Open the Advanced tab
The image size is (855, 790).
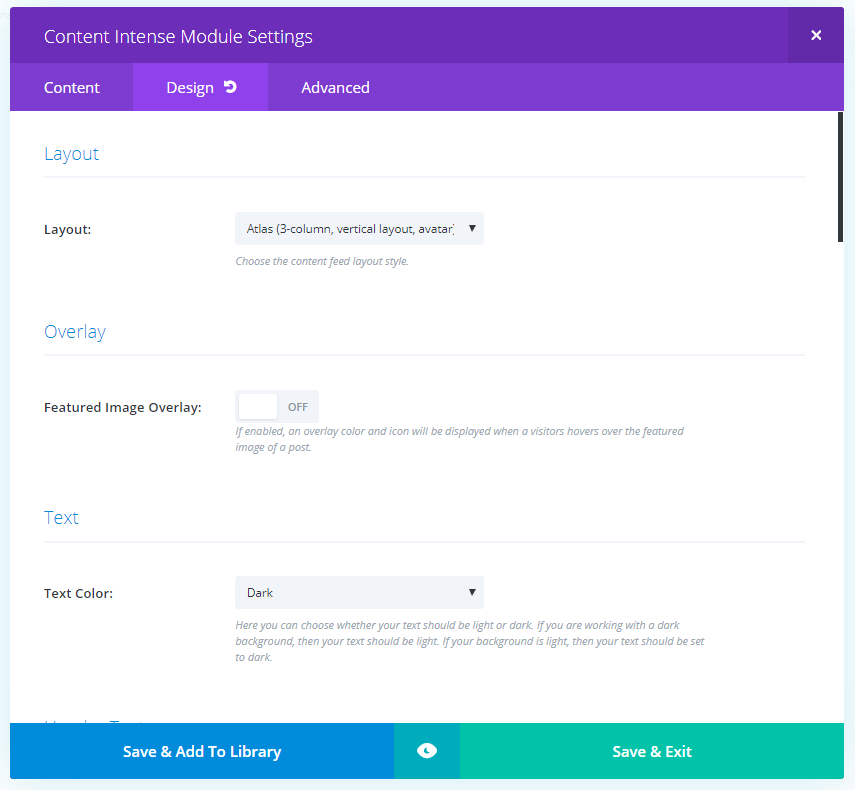(x=335, y=88)
